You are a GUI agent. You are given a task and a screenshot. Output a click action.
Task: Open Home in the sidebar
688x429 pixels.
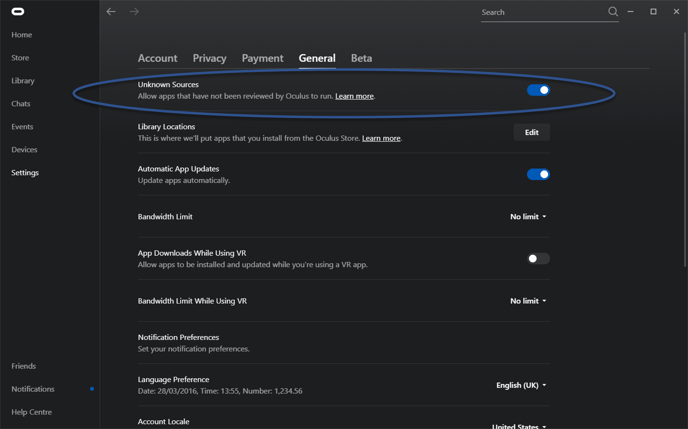(x=22, y=35)
